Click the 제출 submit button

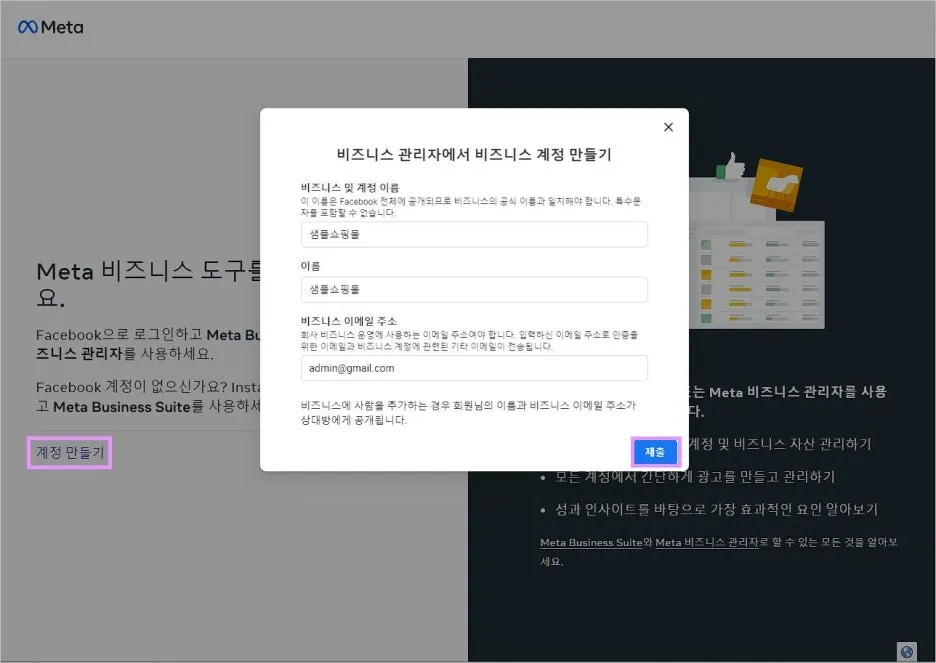point(655,452)
